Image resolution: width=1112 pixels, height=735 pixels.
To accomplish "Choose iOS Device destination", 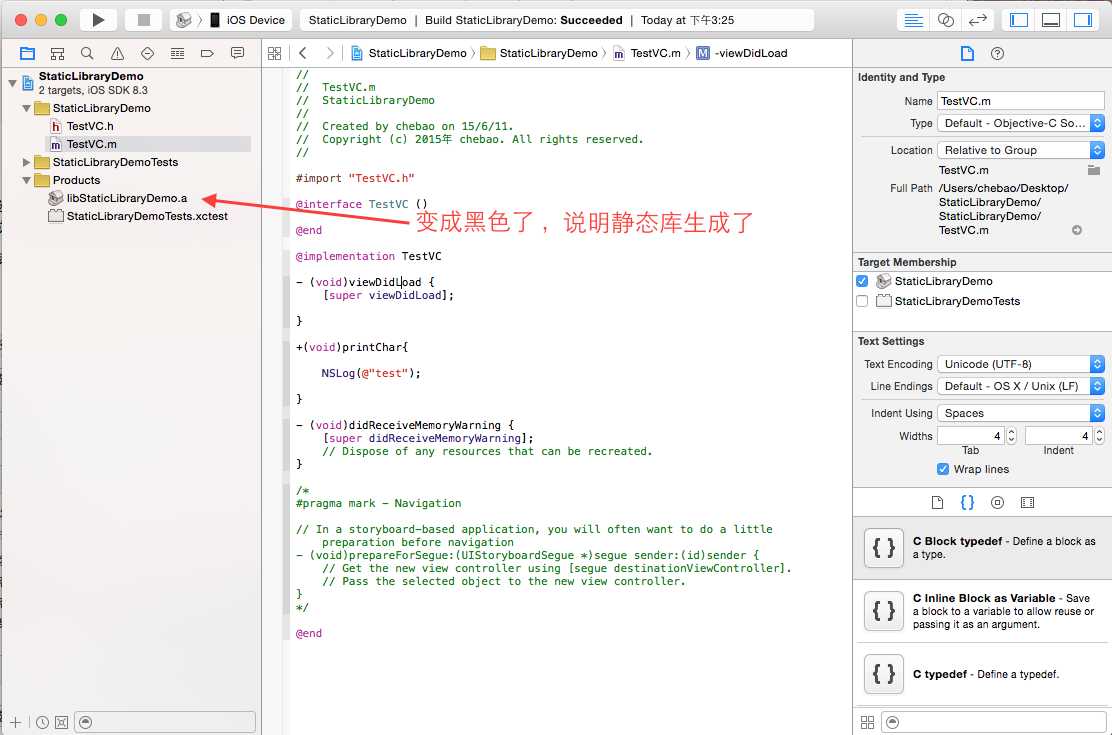I will tap(248, 20).
